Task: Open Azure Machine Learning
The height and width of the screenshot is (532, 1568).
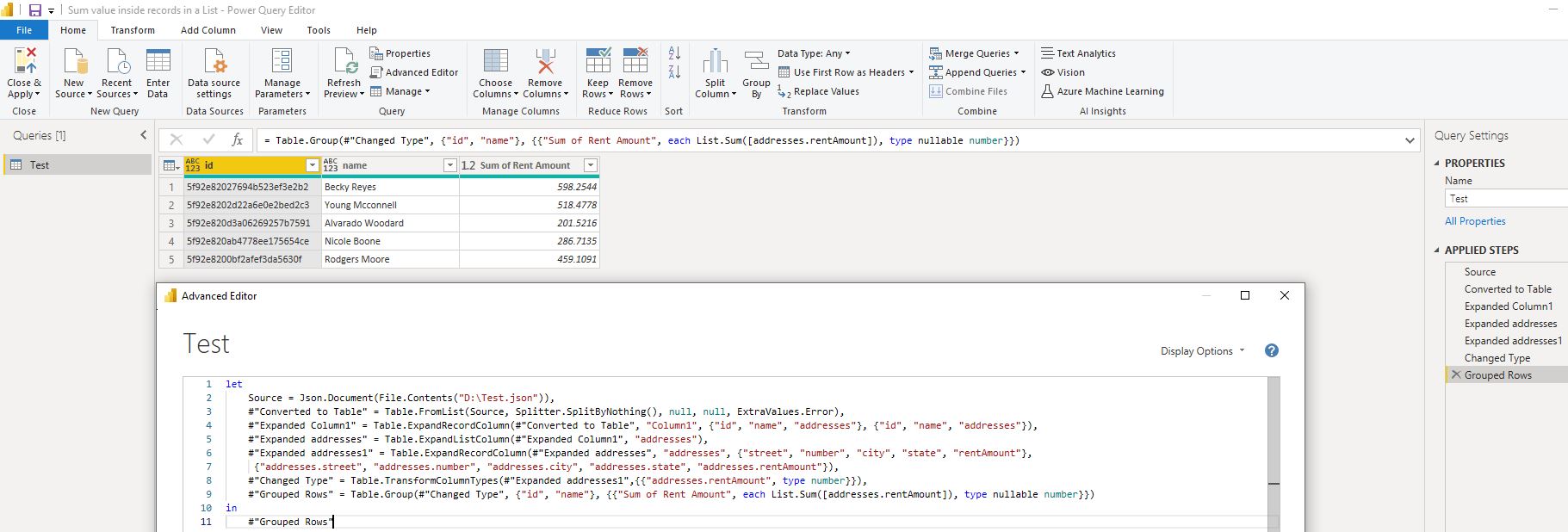Action: pos(1102,91)
